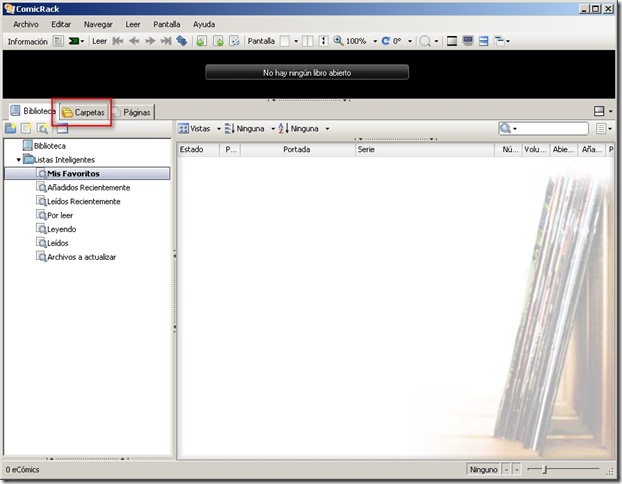Image resolution: width=622 pixels, height=484 pixels.
Task: Click the new smart list magnifier icon
Action: [42, 128]
